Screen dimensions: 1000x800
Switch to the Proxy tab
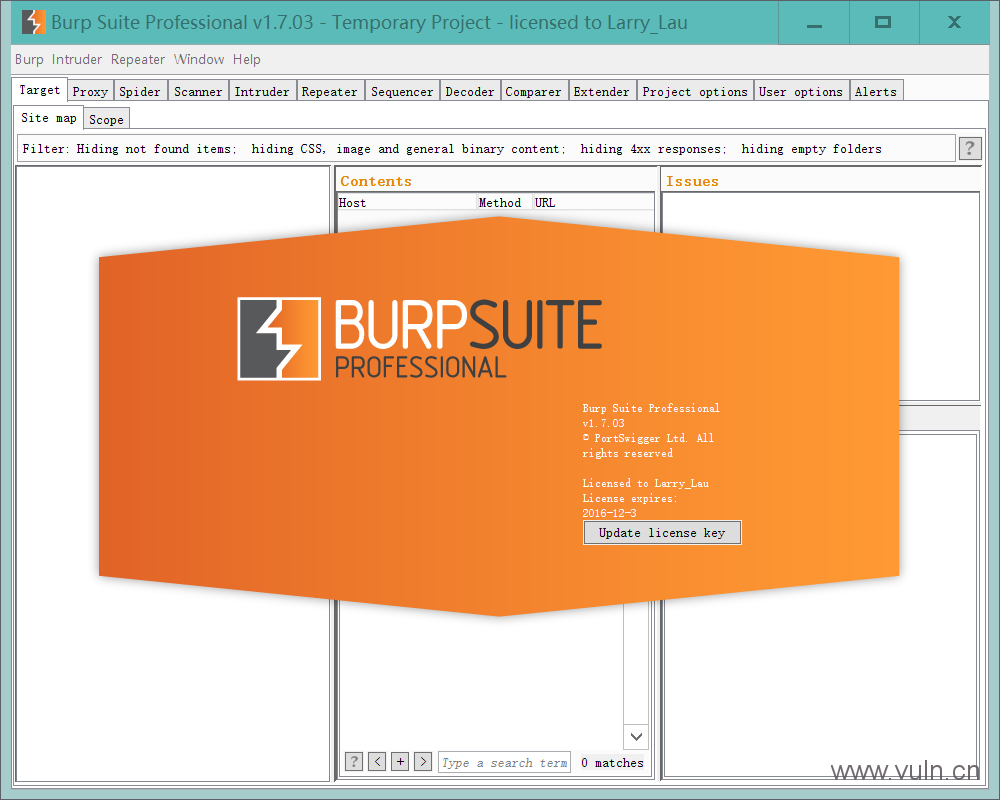[90, 92]
